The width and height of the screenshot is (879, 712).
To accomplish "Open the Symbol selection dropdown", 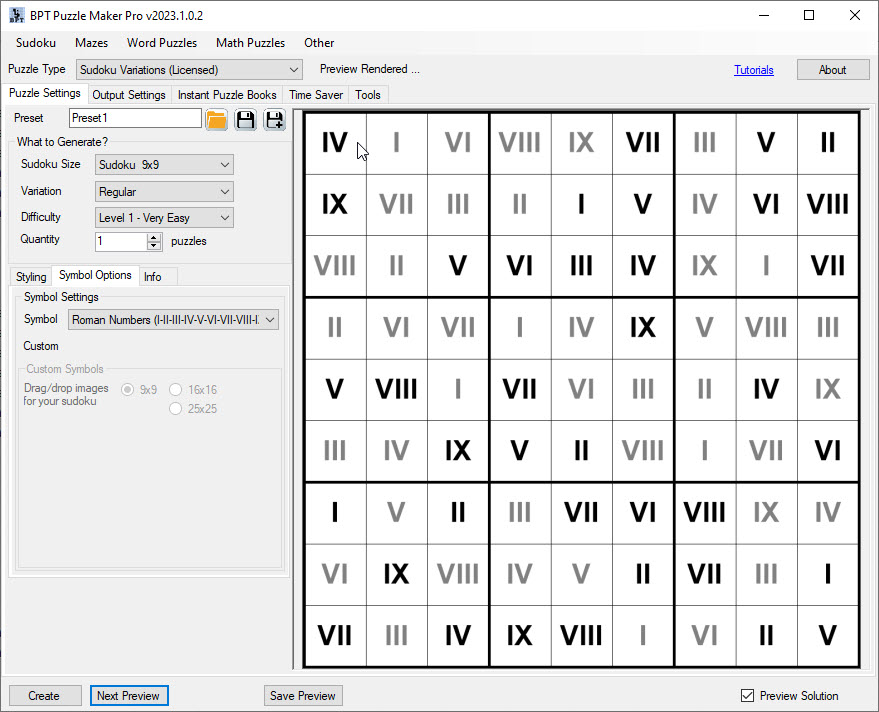I will click(x=270, y=319).
